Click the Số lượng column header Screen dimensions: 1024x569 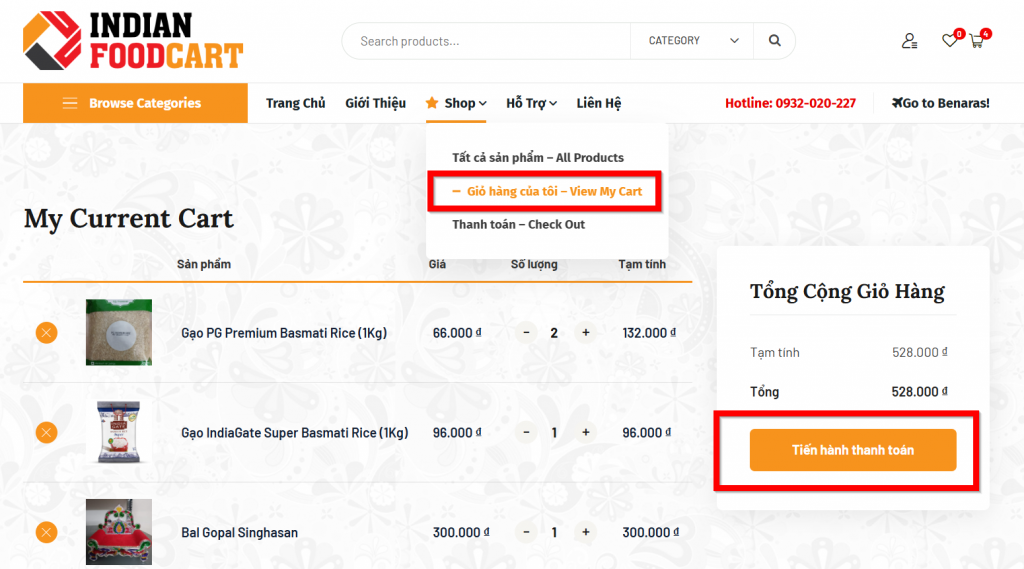(534, 264)
